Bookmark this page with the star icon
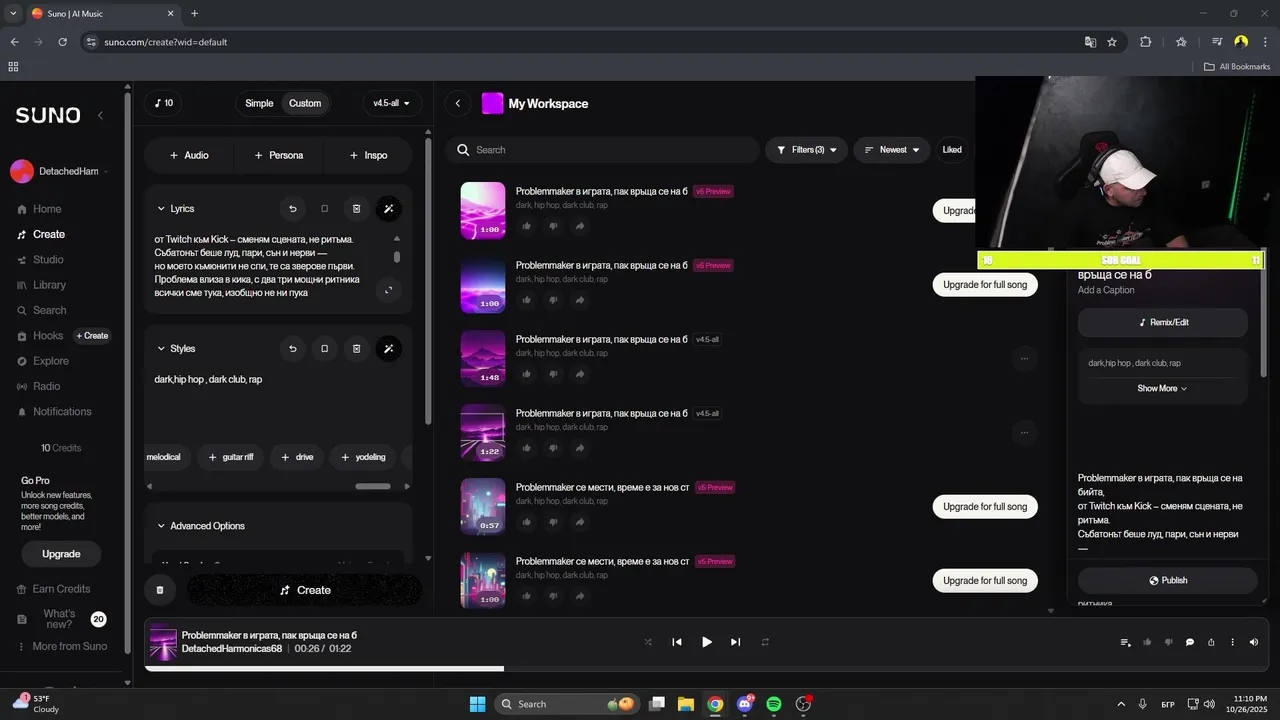 point(1112,42)
